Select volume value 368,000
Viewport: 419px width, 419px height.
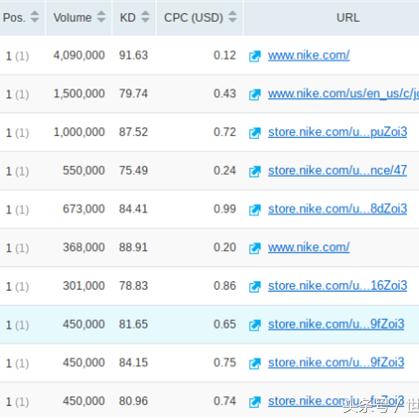[84, 247]
